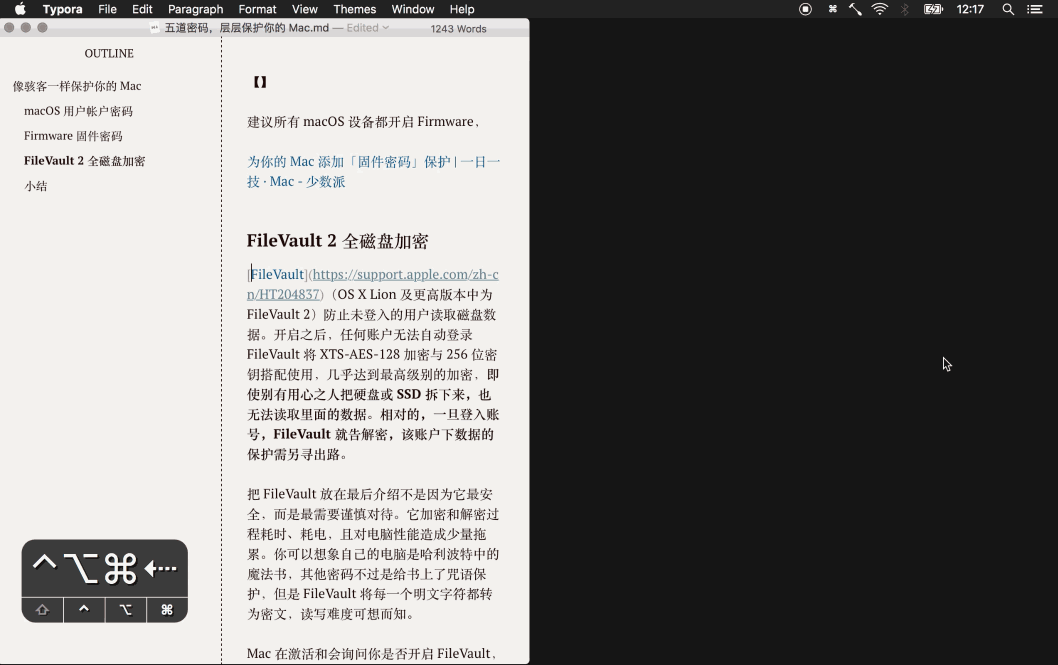Open the Apple menu

click(x=20, y=9)
